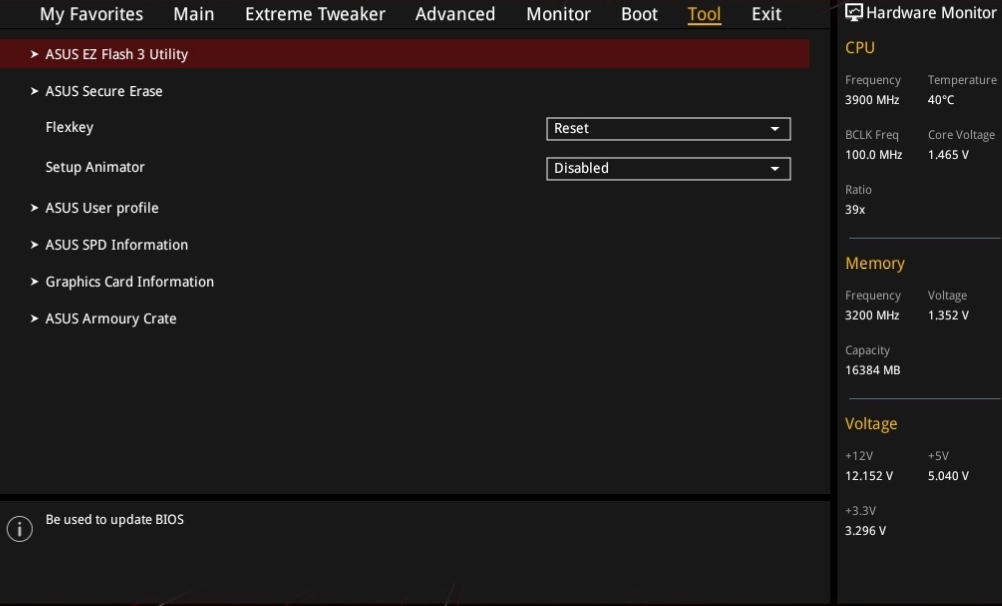Click the Flexkey dropdown arrow
Image resolution: width=1002 pixels, height=606 pixels.
pyautogui.click(x=775, y=129)
